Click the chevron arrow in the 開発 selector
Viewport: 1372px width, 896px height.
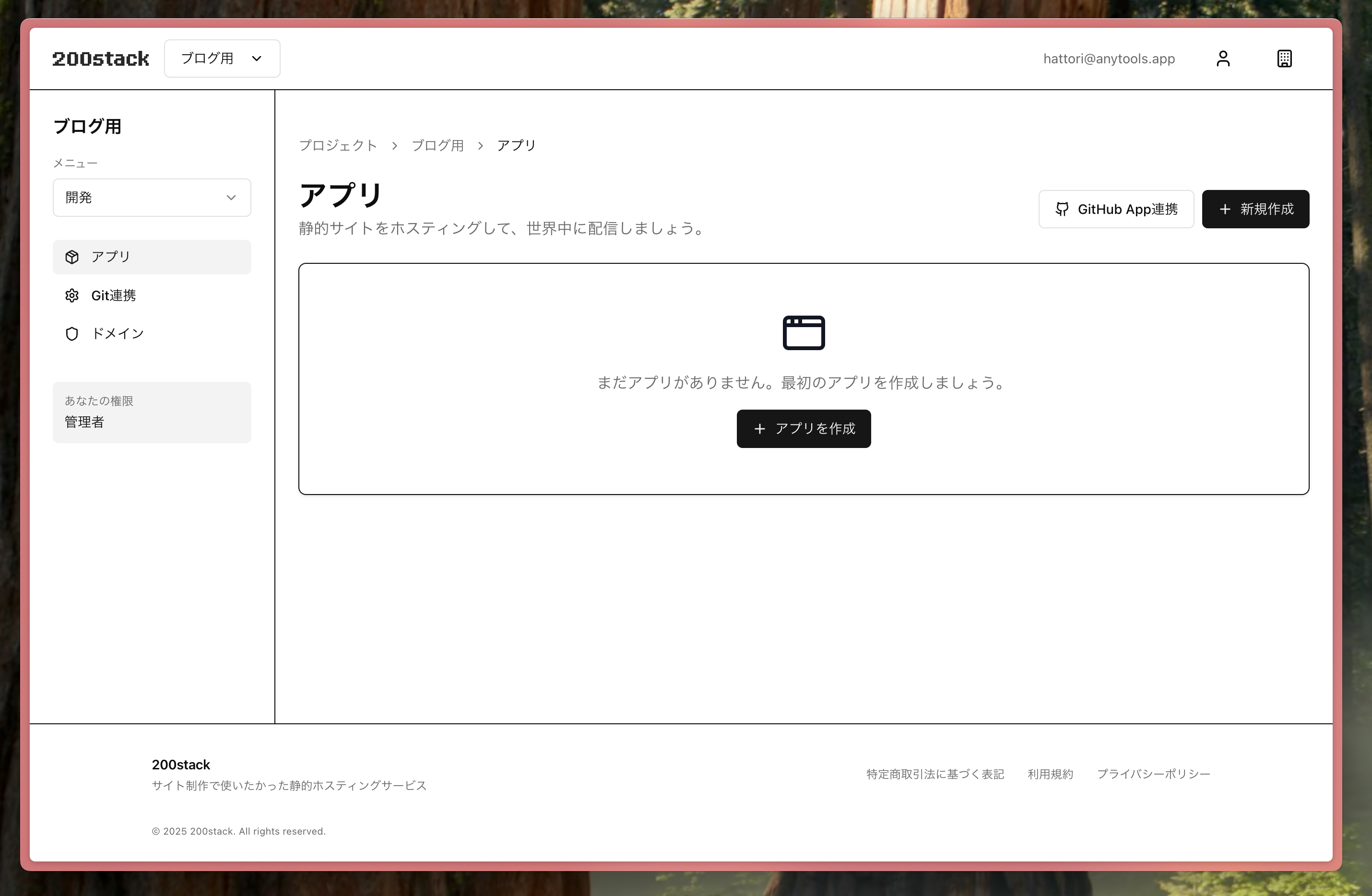[231, 198]
